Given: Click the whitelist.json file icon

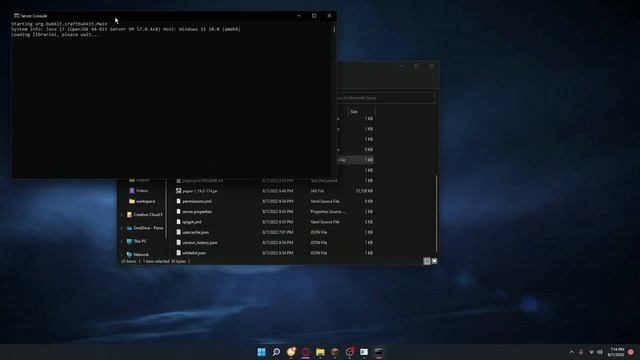Looking at the screenshot, I should coord(178,253).
